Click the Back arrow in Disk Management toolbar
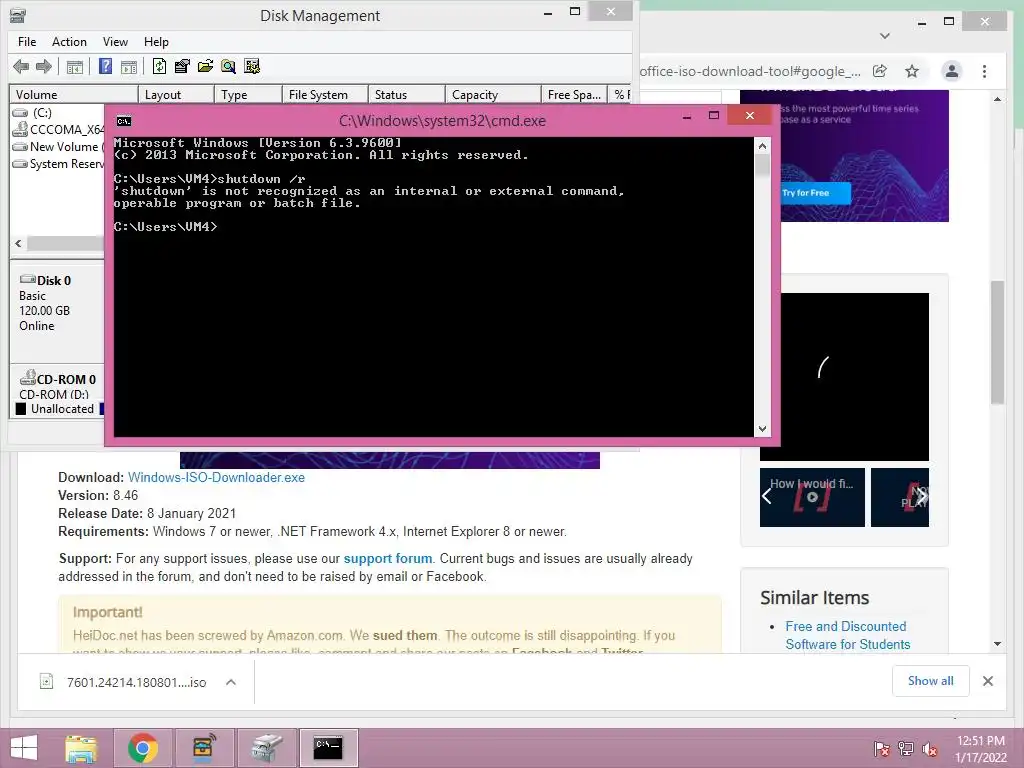Screen dimensions: 1024x768 [21, 66]
